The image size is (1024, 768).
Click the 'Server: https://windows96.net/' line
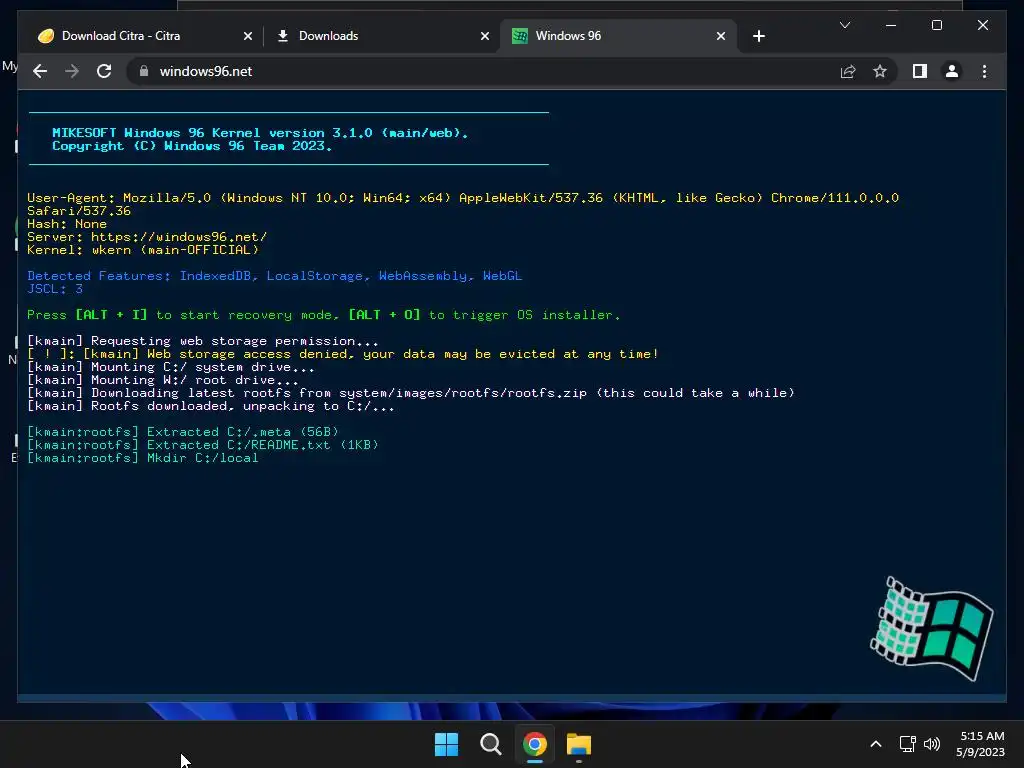pyautogui.click(x=147, y=237)
